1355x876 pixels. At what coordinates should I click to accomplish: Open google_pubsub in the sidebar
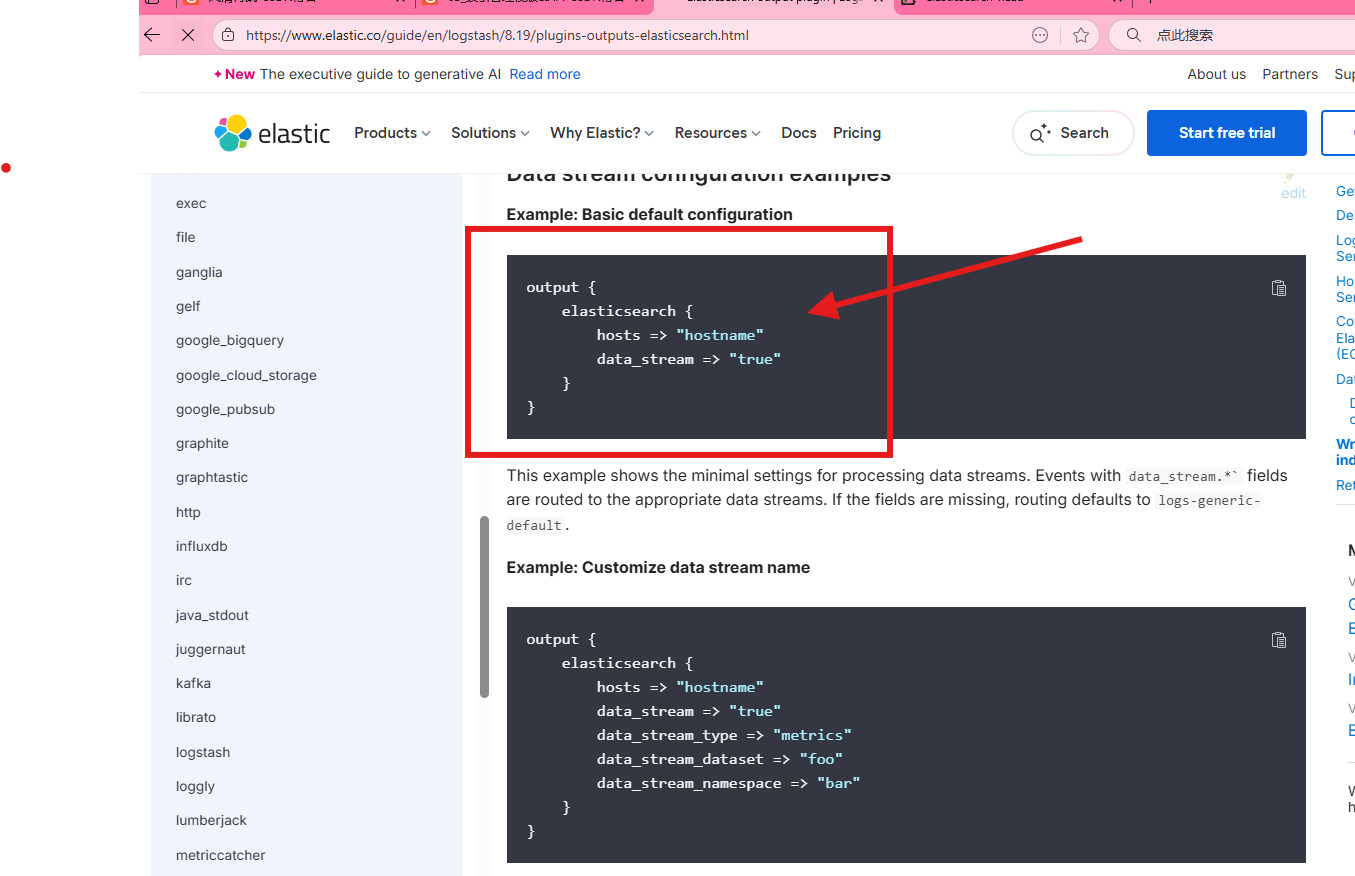225,409
